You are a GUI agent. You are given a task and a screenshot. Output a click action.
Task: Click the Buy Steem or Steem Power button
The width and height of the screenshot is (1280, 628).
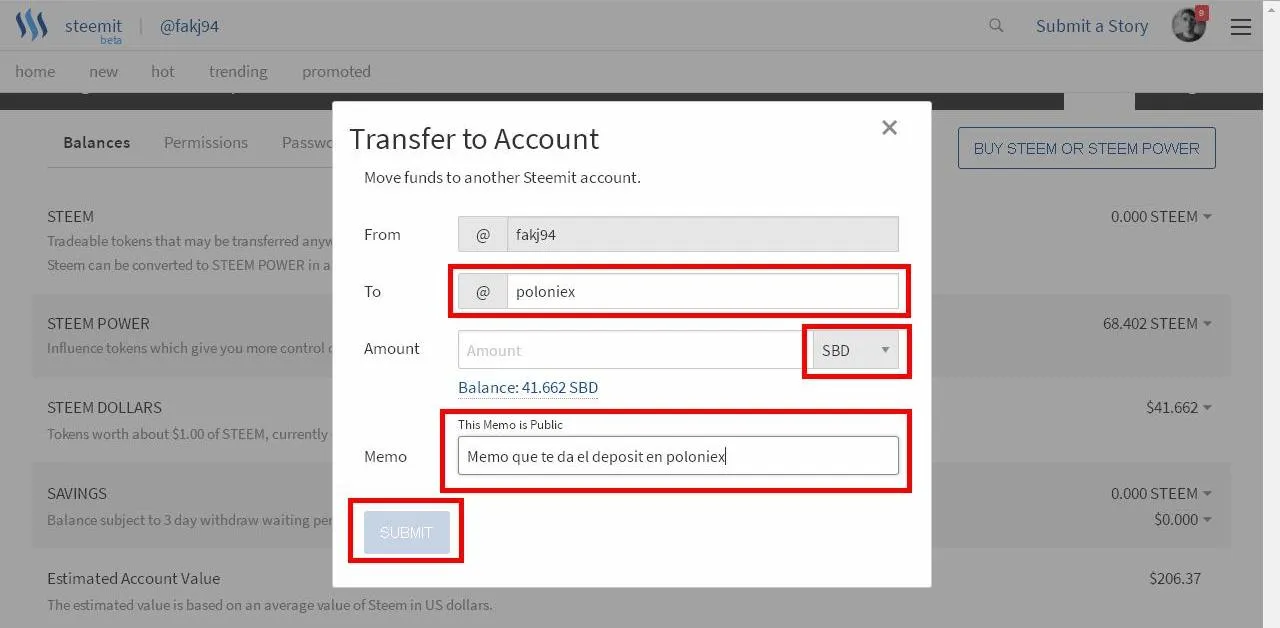[x=1087, y=148]
